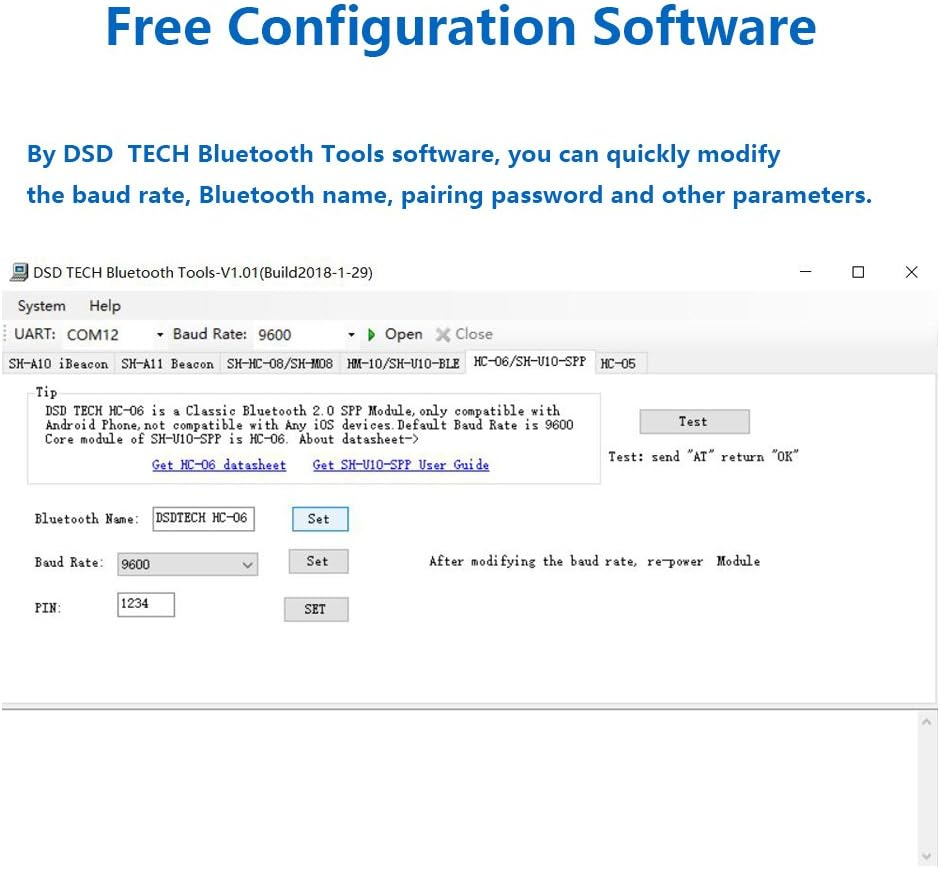This screenshot has height=869, width=940.
Task: Click the application icon in title bar
Action: 18,272
